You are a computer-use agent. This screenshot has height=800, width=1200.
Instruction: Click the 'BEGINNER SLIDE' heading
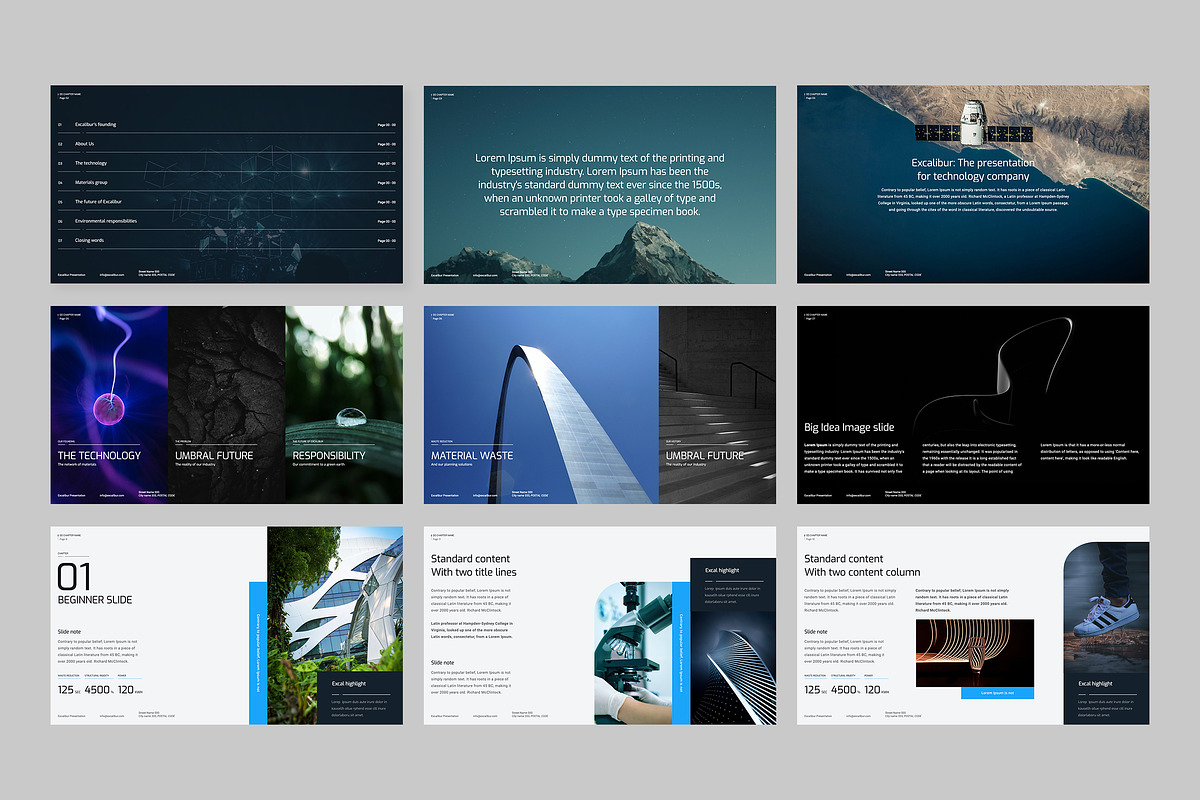pos(95,600)
